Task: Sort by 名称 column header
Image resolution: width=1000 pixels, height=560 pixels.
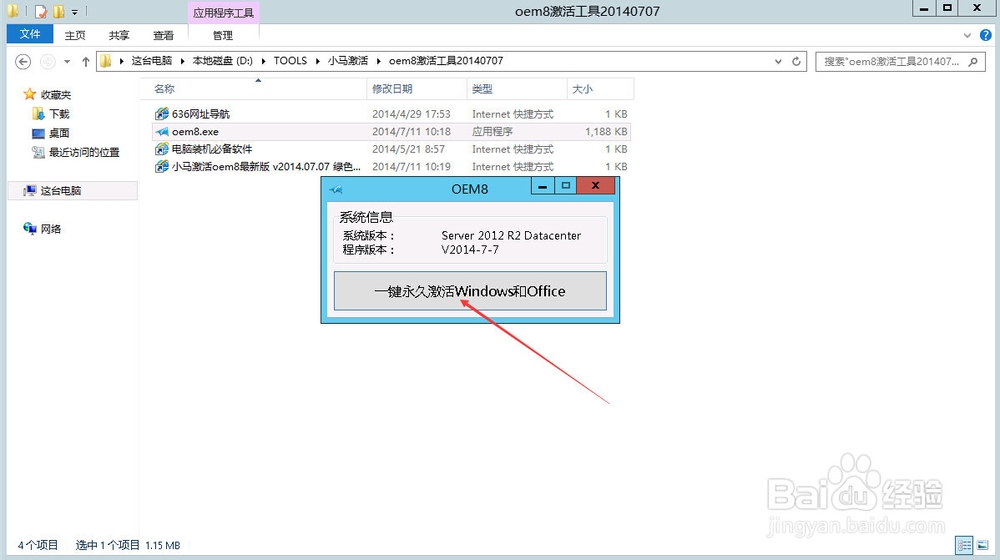Action: [253, 89]
